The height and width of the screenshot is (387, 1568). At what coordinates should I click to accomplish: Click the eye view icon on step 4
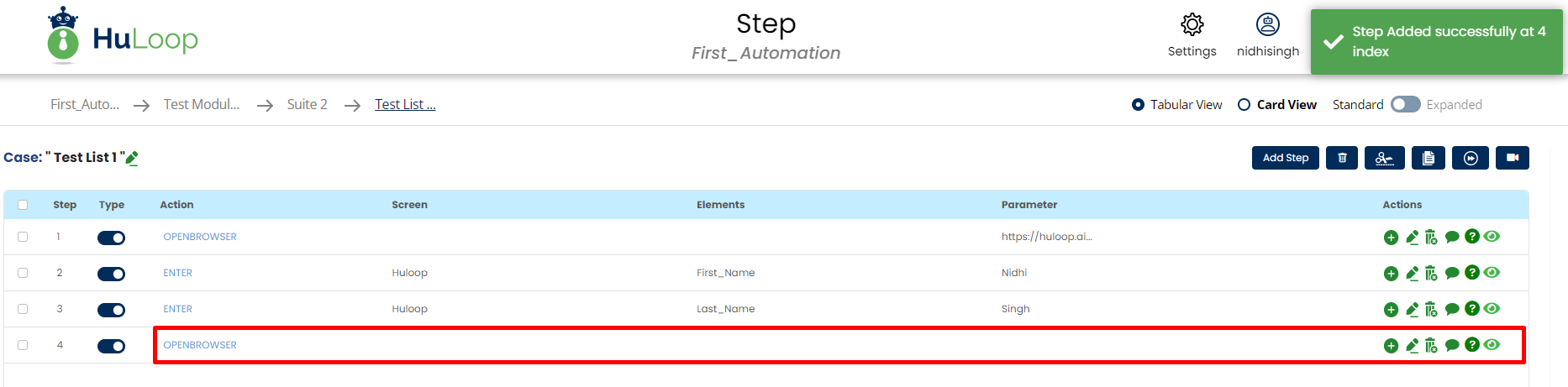pos(1492,344)
